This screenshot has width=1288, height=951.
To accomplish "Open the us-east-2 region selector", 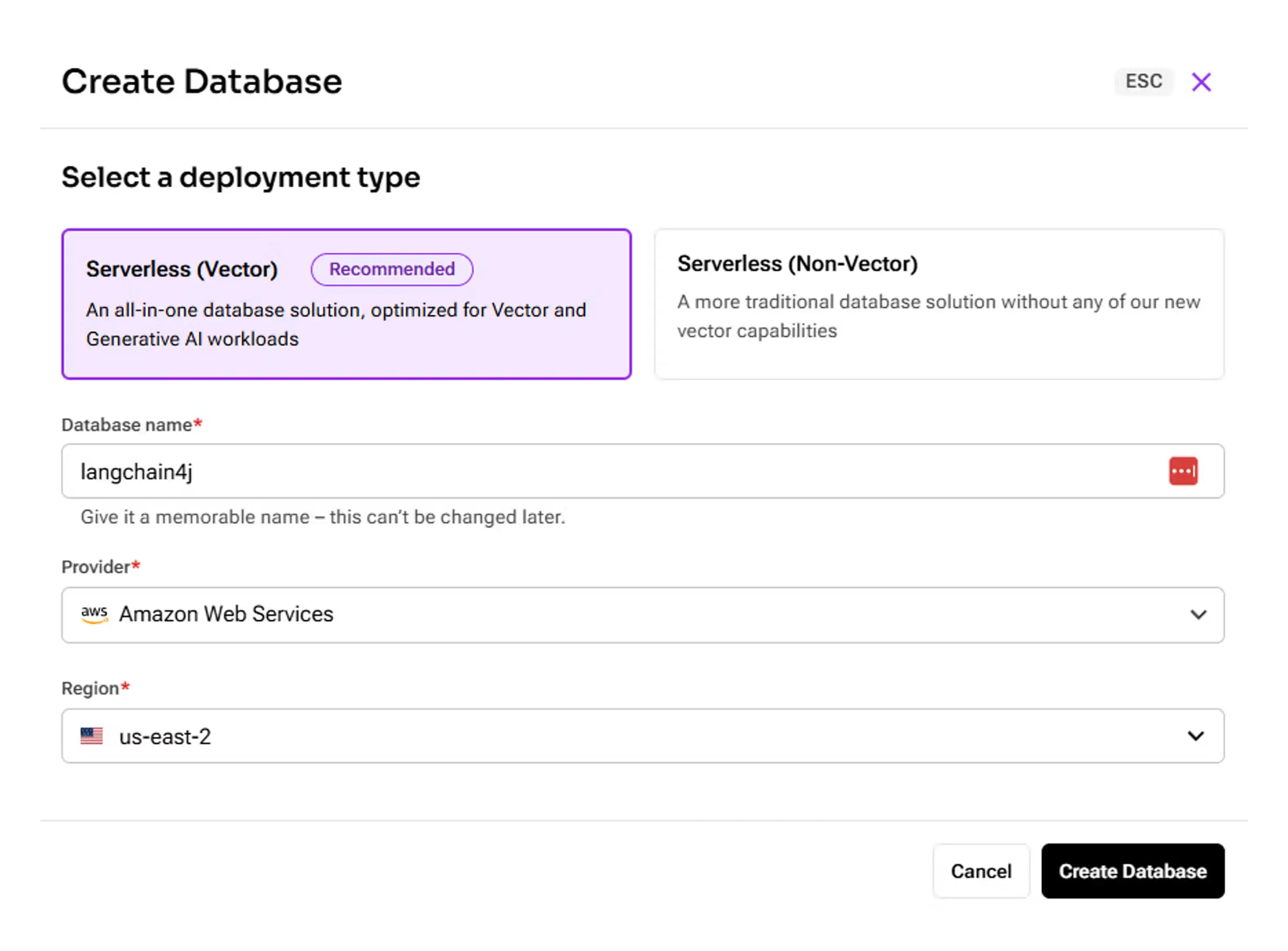I will [575, 736].
